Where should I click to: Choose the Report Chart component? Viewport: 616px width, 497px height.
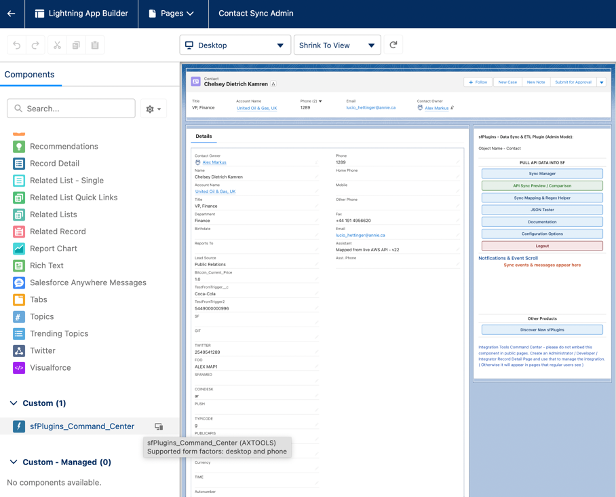[x=53, y=249]
